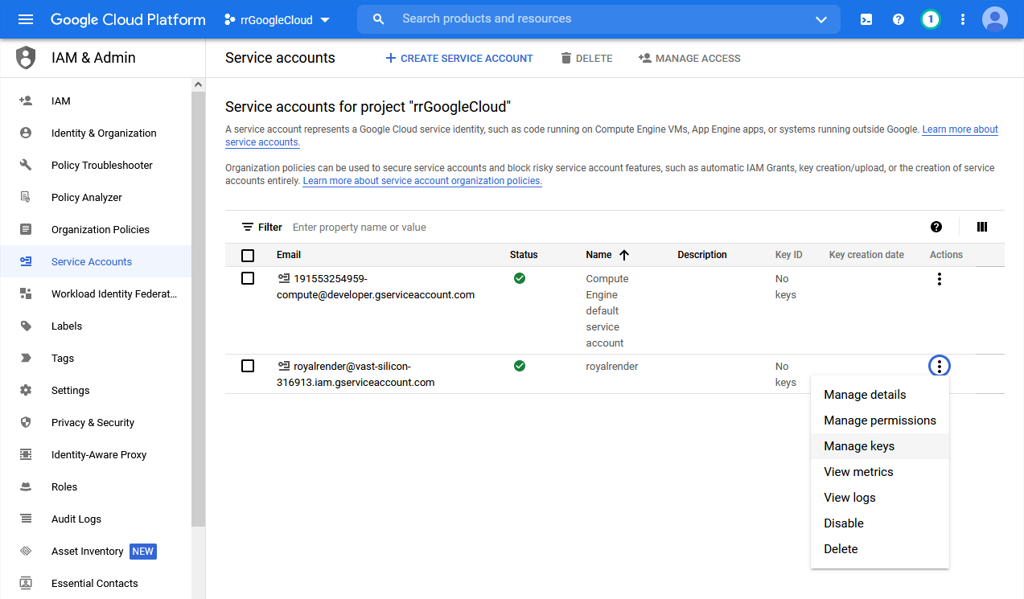Activate Cloud Shell terminal icon
The height and width of the screenshot is (599, 1024).
pos(866,20)
